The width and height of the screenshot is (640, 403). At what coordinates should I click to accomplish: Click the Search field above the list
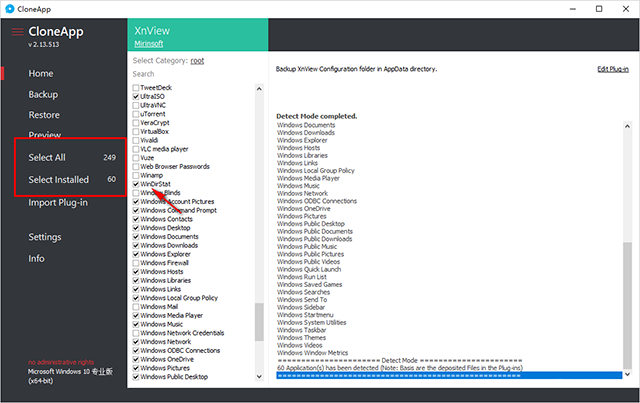pyautogui.click(x=190, y=74)
